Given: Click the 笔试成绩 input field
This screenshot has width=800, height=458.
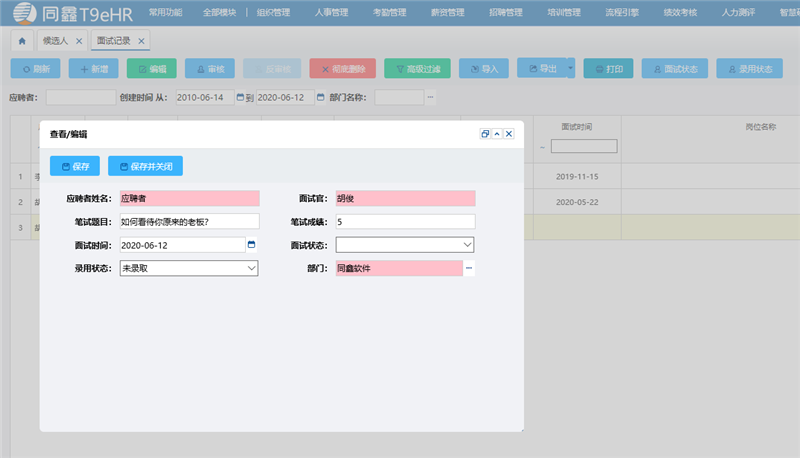Looking at the screenshot, I should tap(405, 221).
